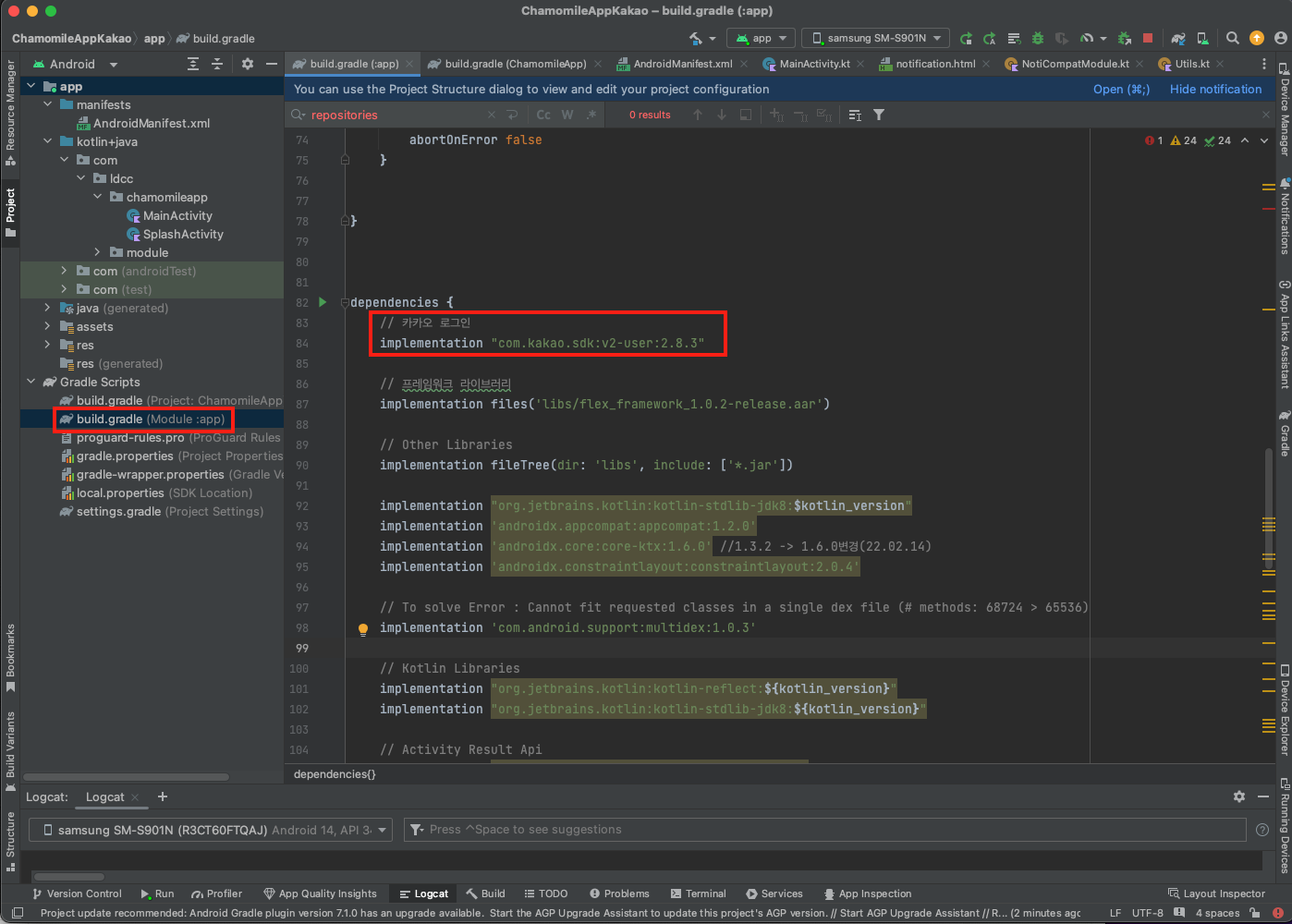The image size is (1292, 924).
Task: Click the Sync Project with Gradle Files icon
Action: click(x=1178, y=38)
